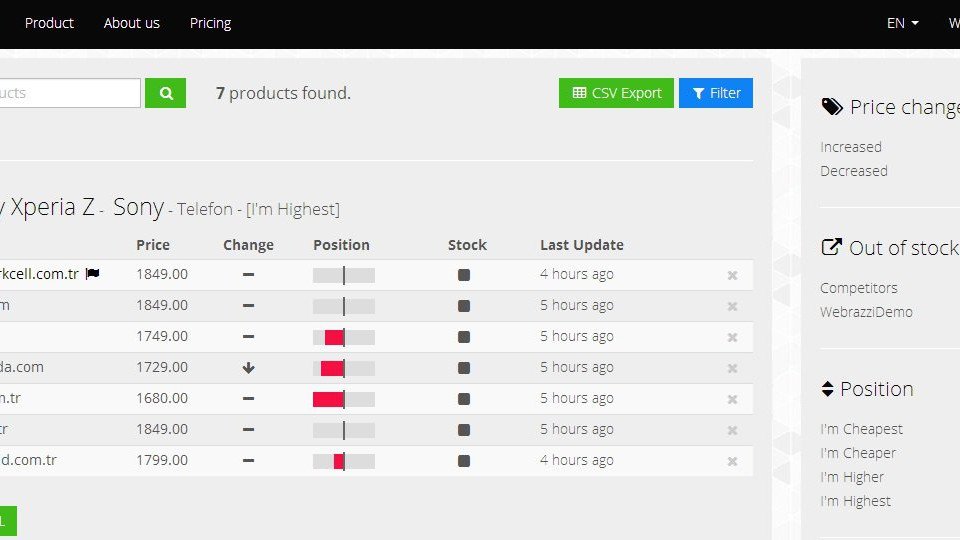The image size is (960, 540).
Task: Open the Product menu item
Action: [x=49, y=23]
